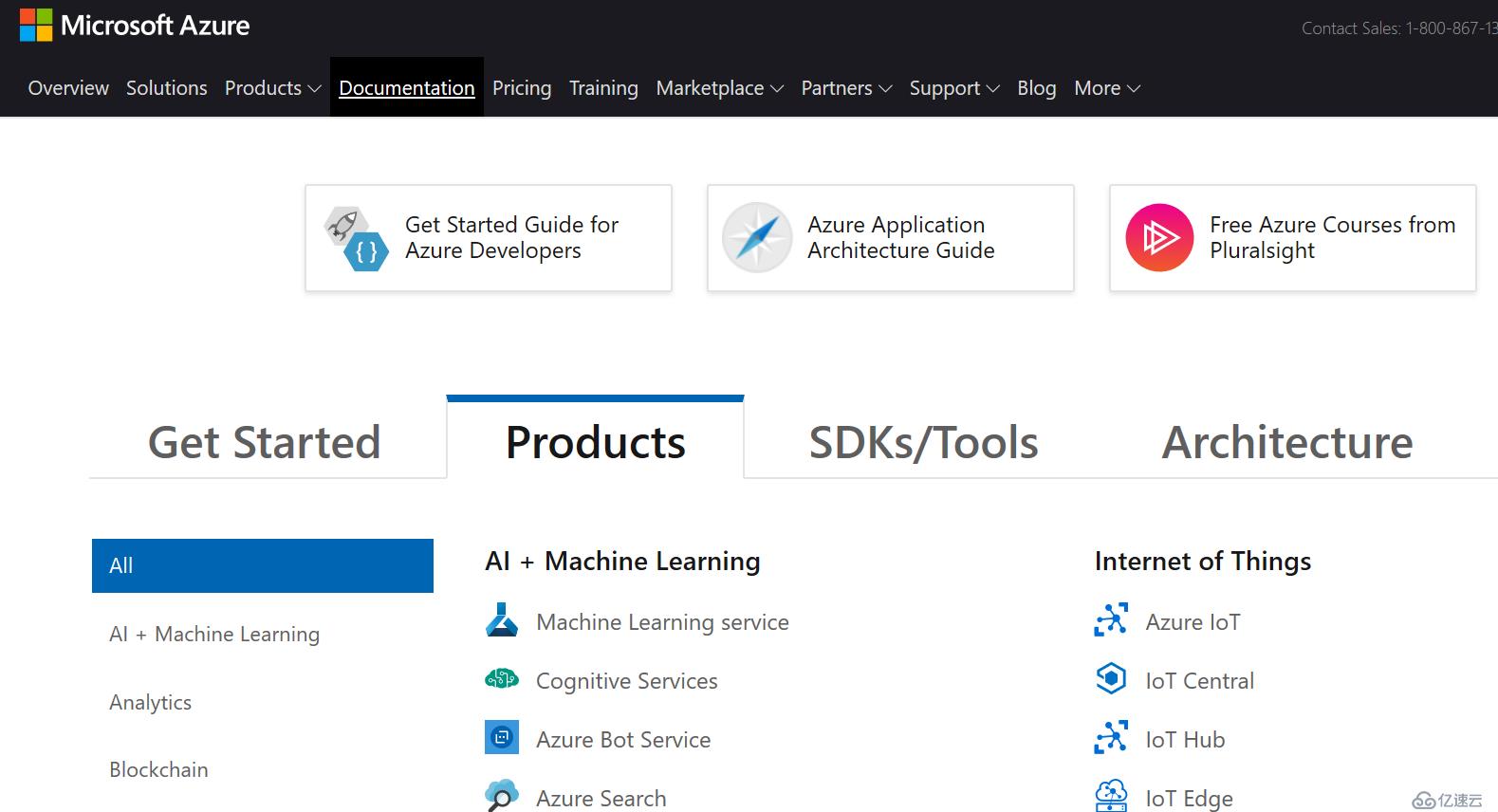Switch to the Get Started tab
The image size is (1498, 812).
coord(264,442)
